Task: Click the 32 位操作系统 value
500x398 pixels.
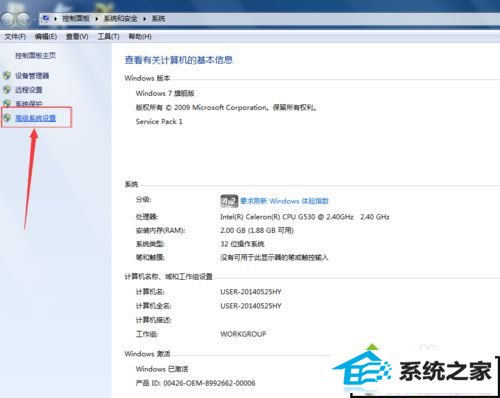Action: pos(242,244)
